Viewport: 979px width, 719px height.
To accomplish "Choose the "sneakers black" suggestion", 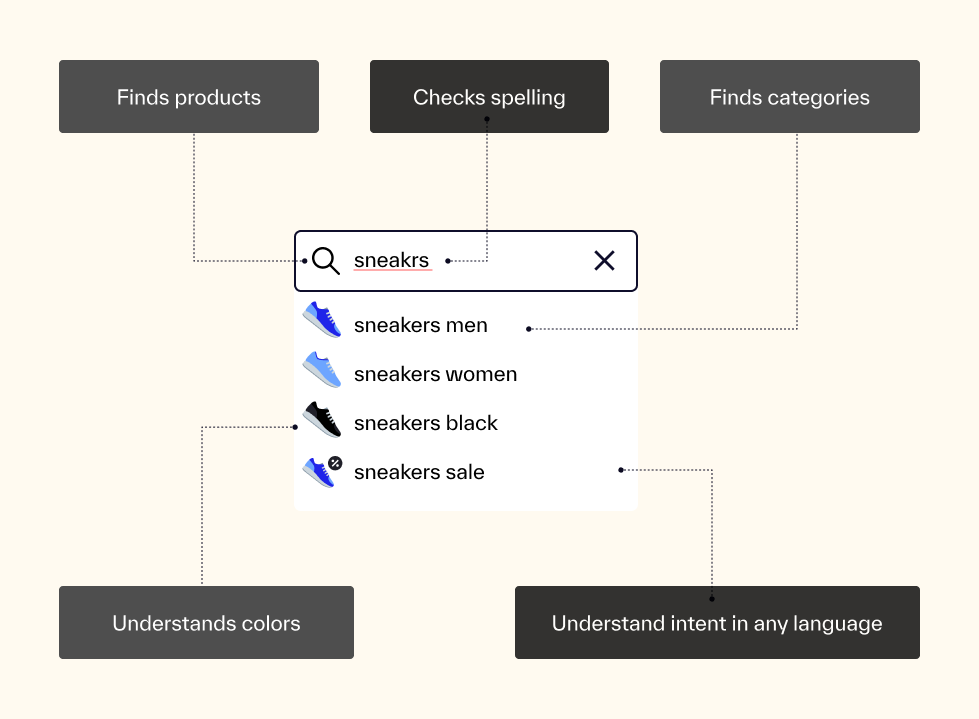I will click(x=426, y=423).
